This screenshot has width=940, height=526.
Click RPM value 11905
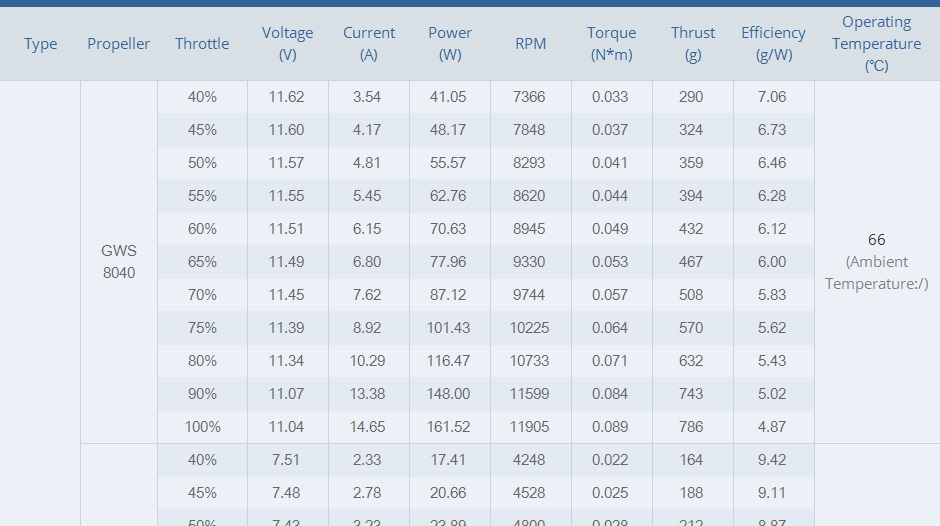click(529, 427)
